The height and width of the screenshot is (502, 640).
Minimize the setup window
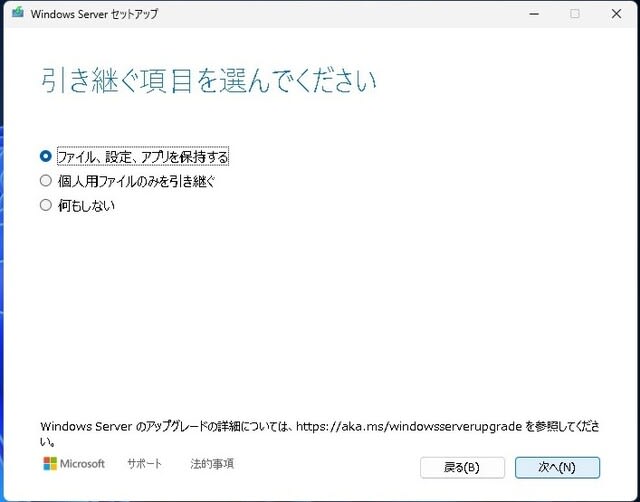click(534, 14)
